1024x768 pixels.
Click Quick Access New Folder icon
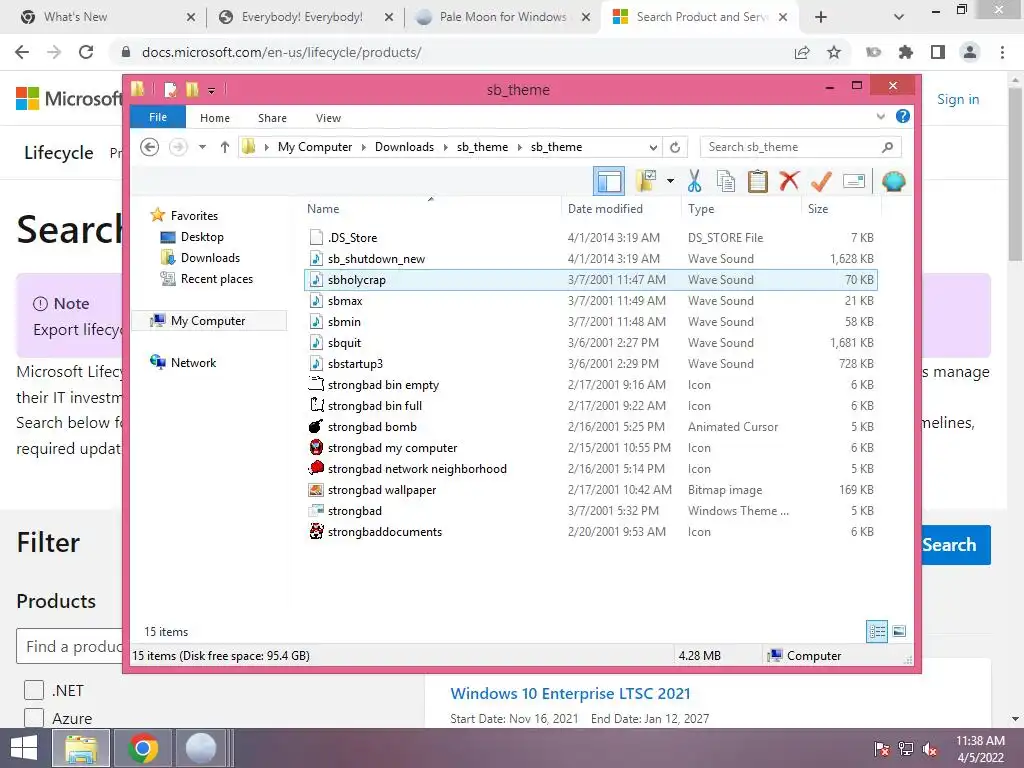[x=192, y=89]
